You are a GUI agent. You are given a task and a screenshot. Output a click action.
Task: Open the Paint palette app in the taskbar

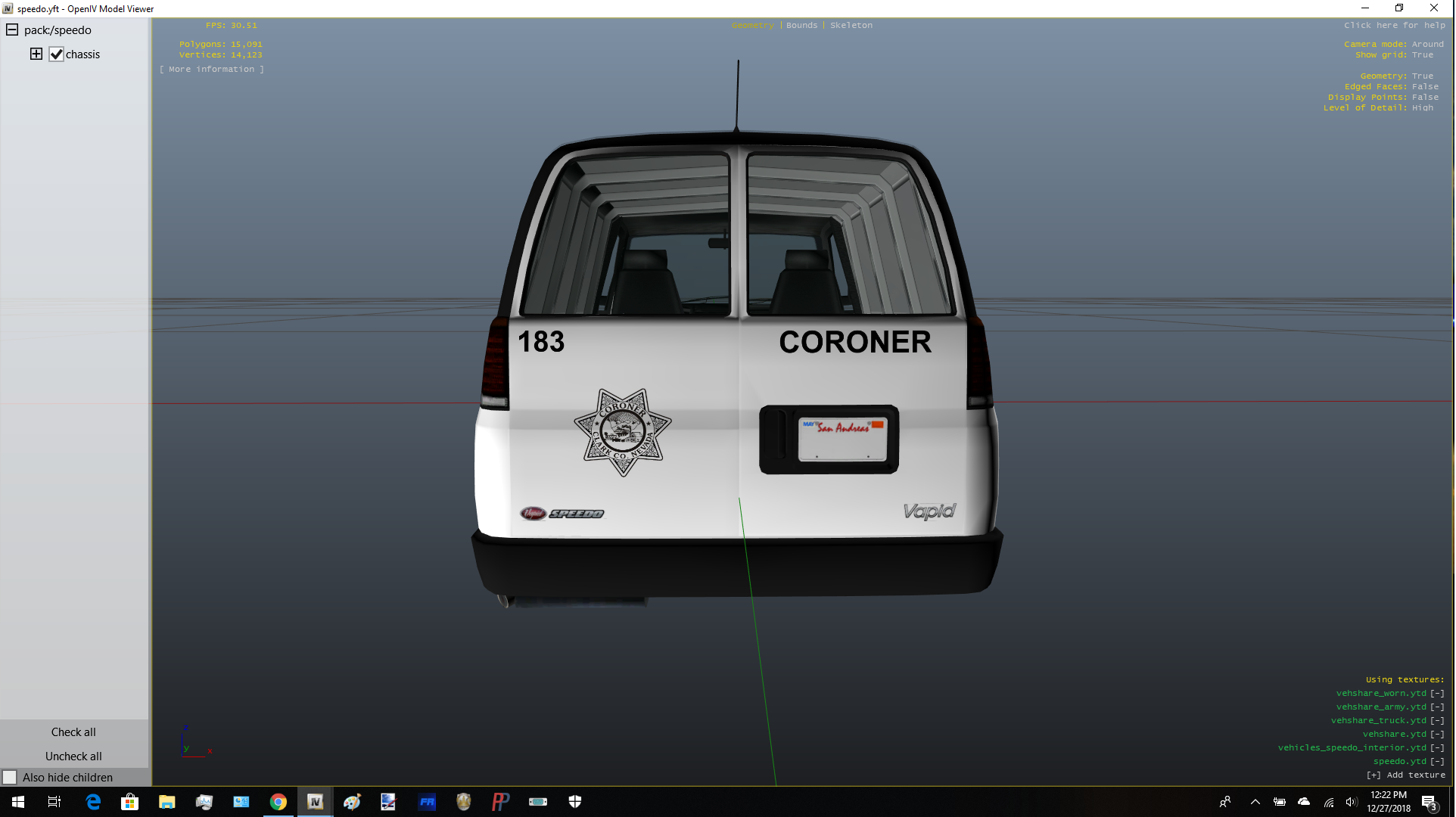pyautogui.click(x=352, y=802)
